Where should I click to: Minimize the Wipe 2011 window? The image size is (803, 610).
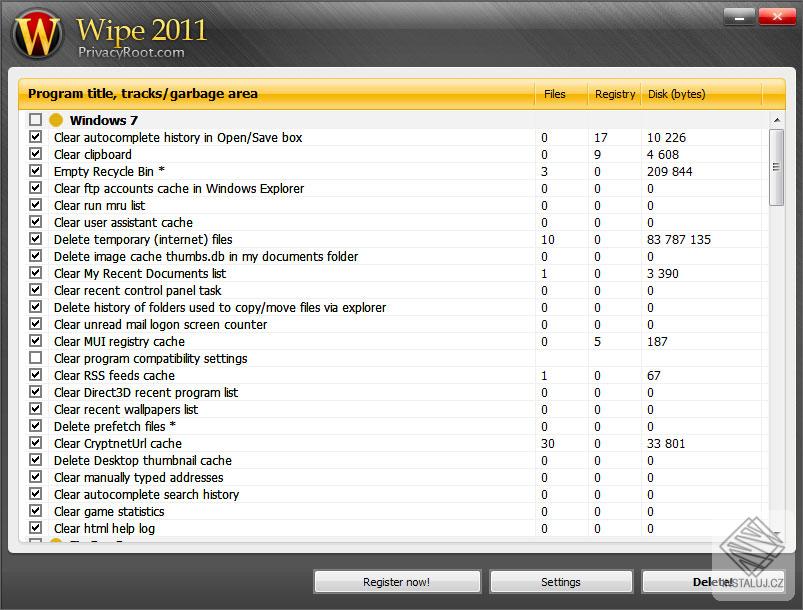click(x=739, y=16)
